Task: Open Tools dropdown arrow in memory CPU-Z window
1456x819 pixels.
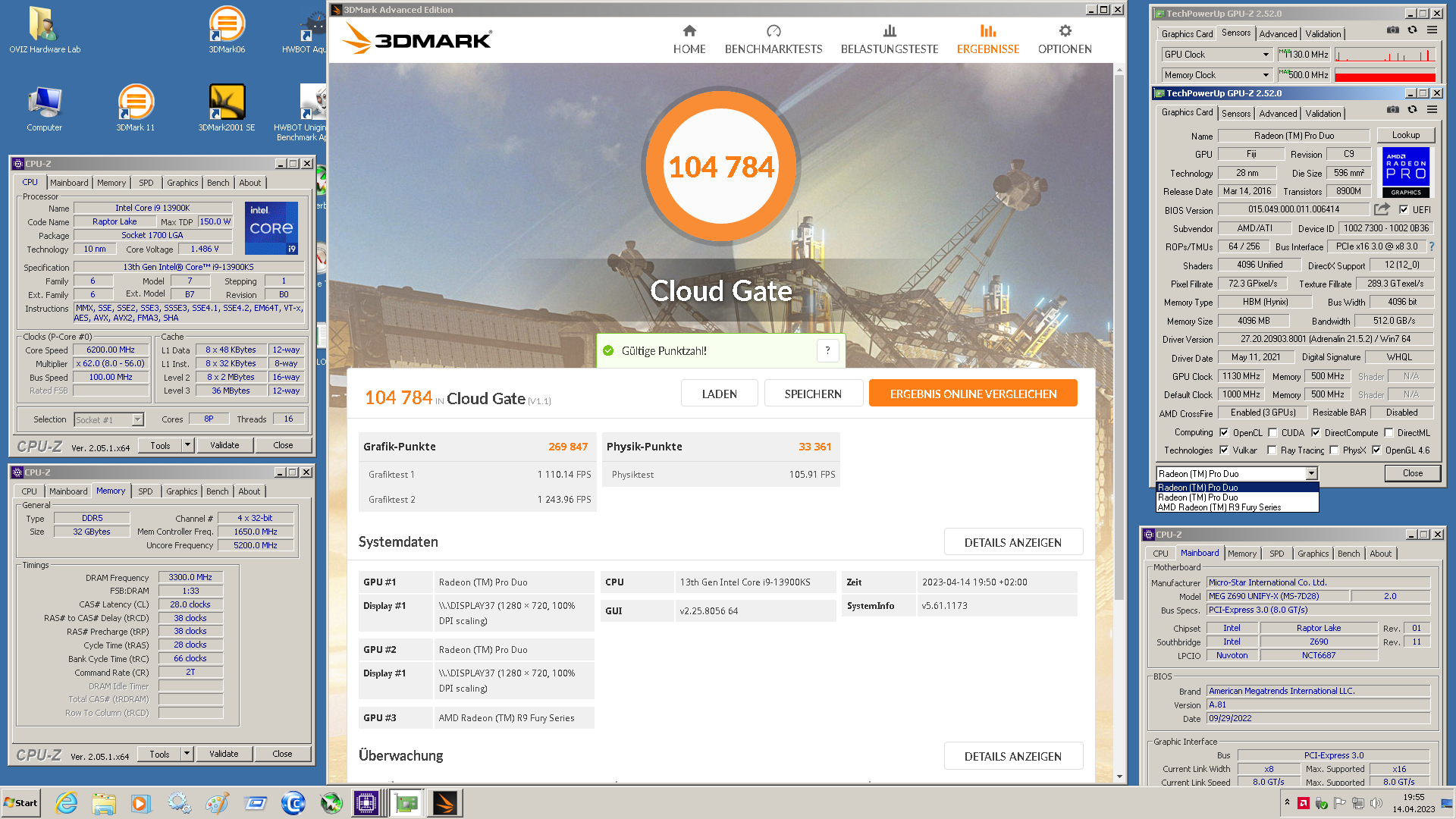Action: pyautogui.click(x=187, y=754)
